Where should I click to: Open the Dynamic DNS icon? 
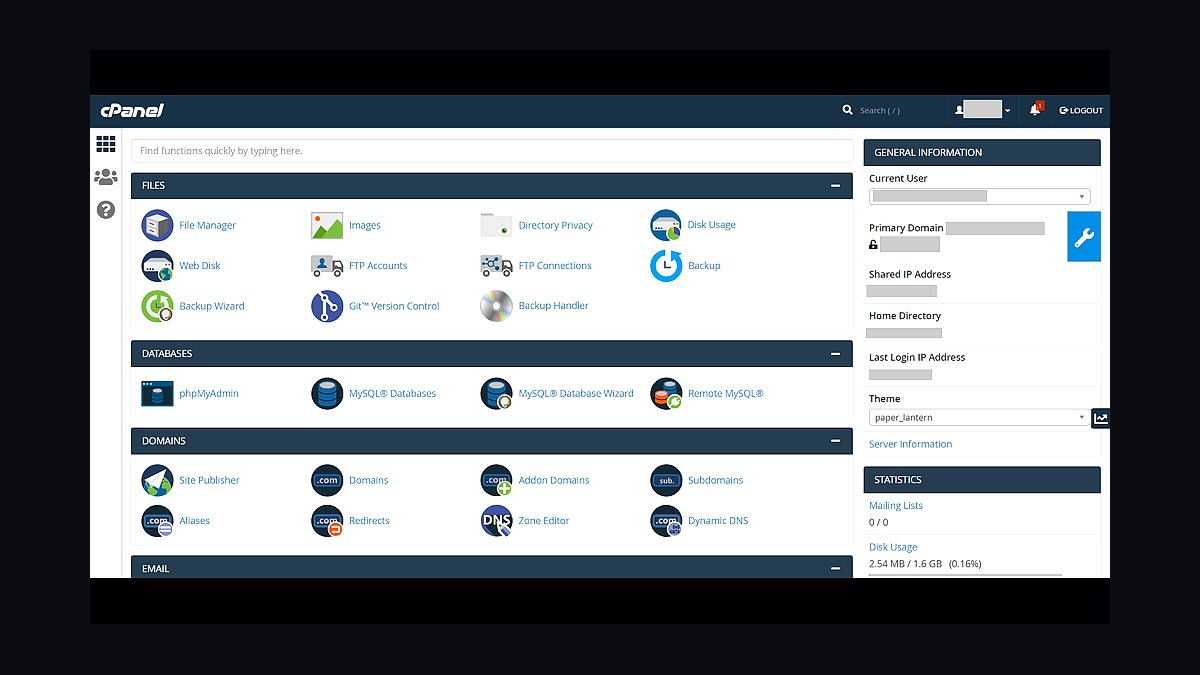click(x=666, y=521)
